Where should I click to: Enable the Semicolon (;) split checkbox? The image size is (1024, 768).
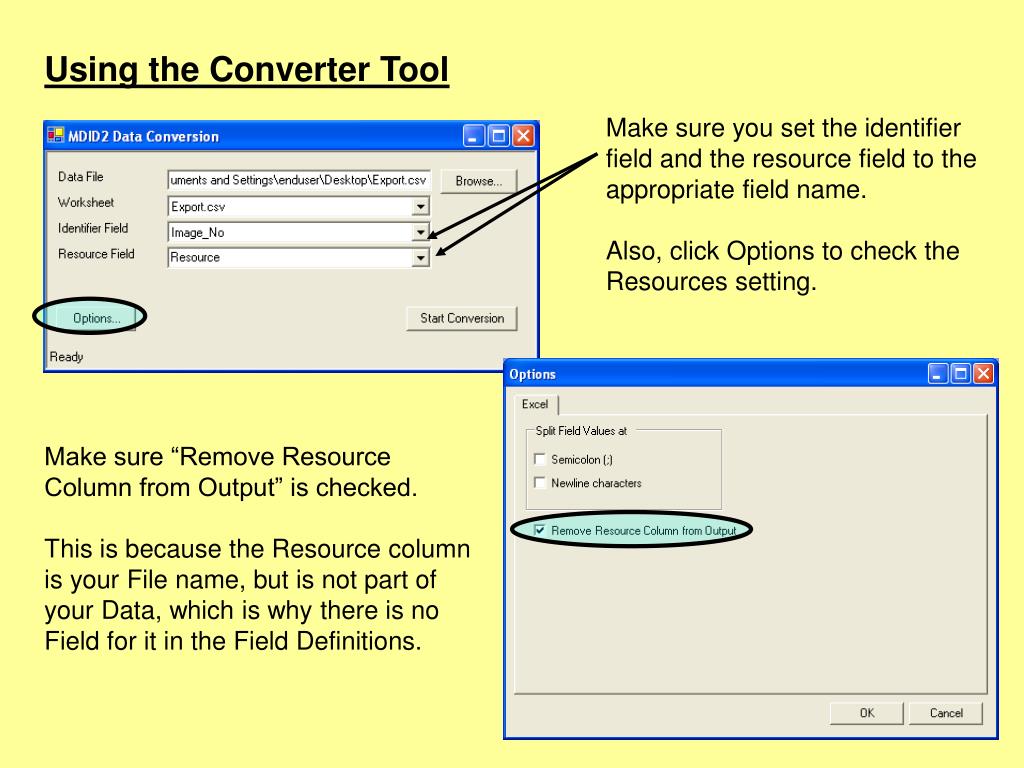[x=539, y=459]
